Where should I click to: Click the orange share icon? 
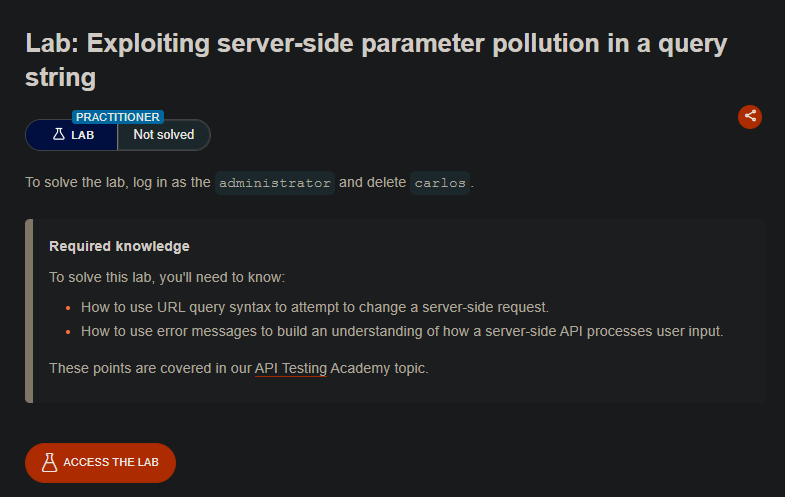pyautogui.click(x=749, y=117)
